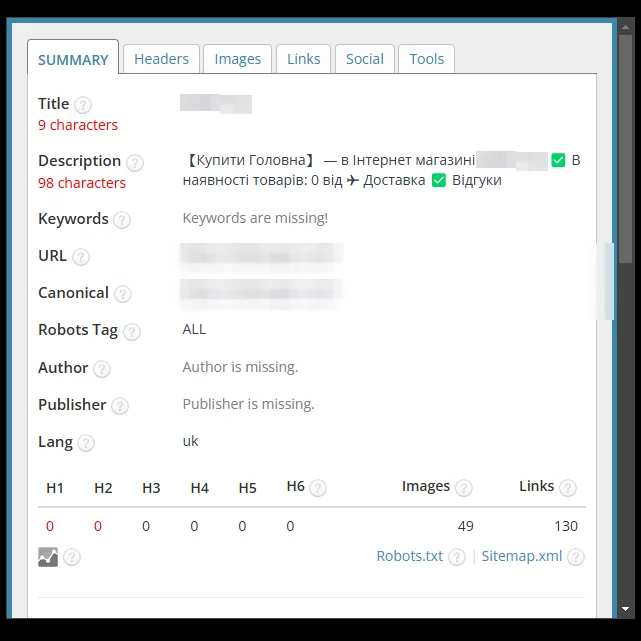Select the Social tab
The image size is (641, 641).
point(365,59)
